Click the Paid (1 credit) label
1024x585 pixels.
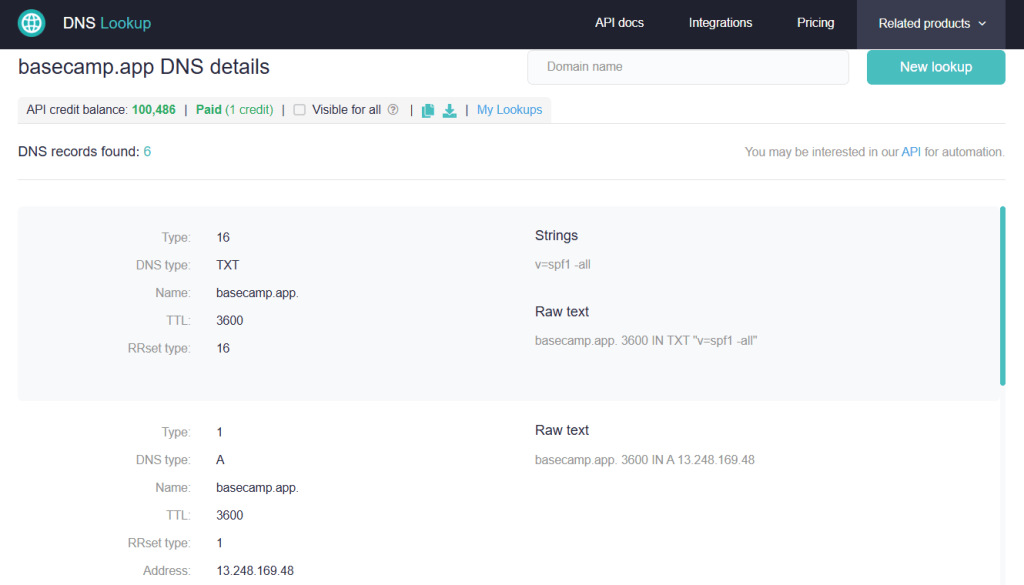pos(234,110)
